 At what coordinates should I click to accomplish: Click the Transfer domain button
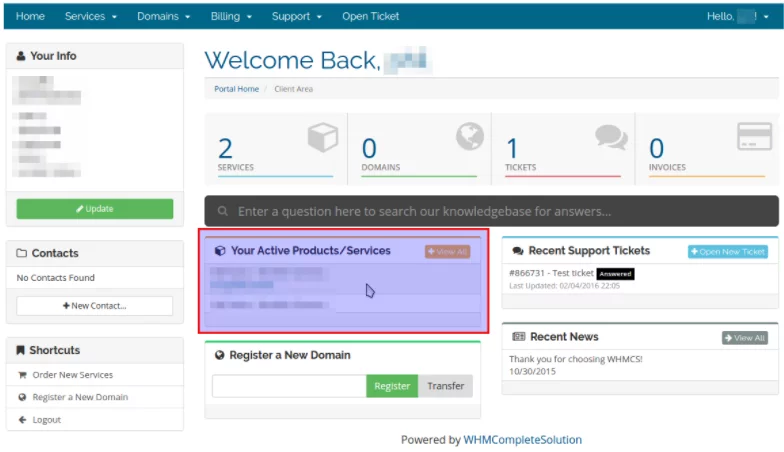tap(445, 386)
